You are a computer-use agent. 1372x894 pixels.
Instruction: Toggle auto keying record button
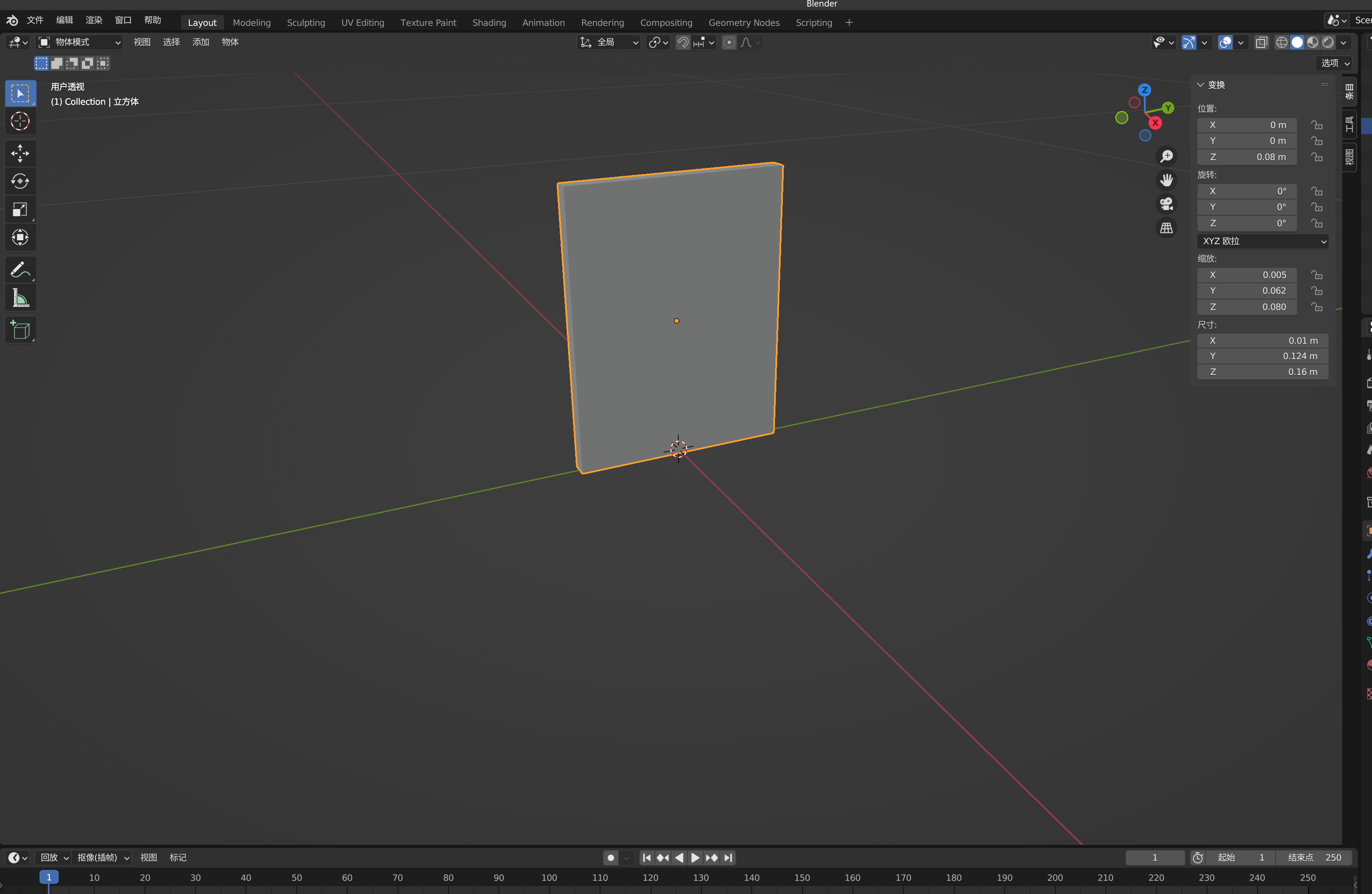coord(611,858)
